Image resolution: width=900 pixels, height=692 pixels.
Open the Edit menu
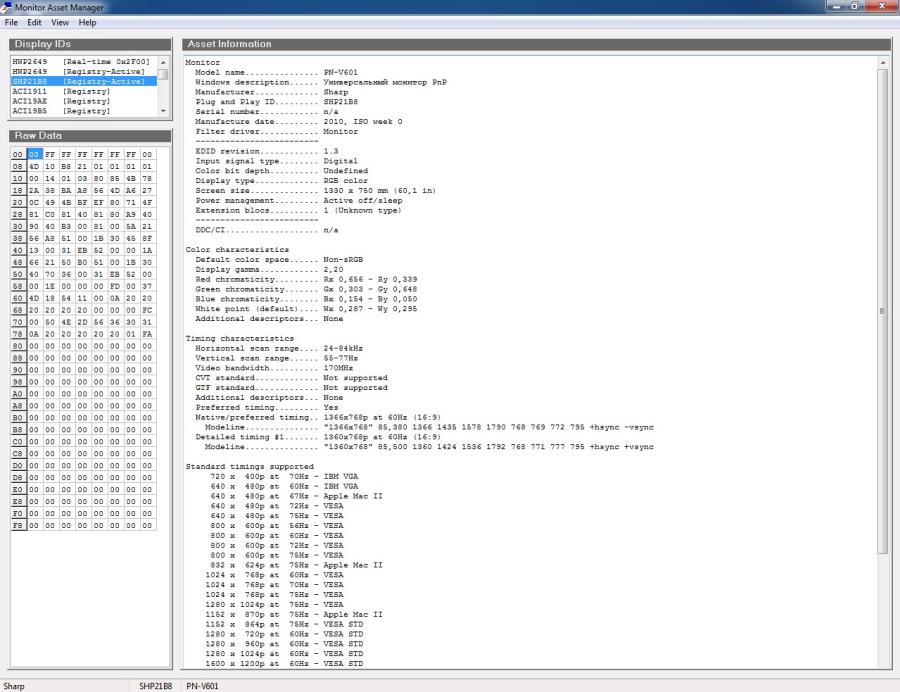(34, 22)
